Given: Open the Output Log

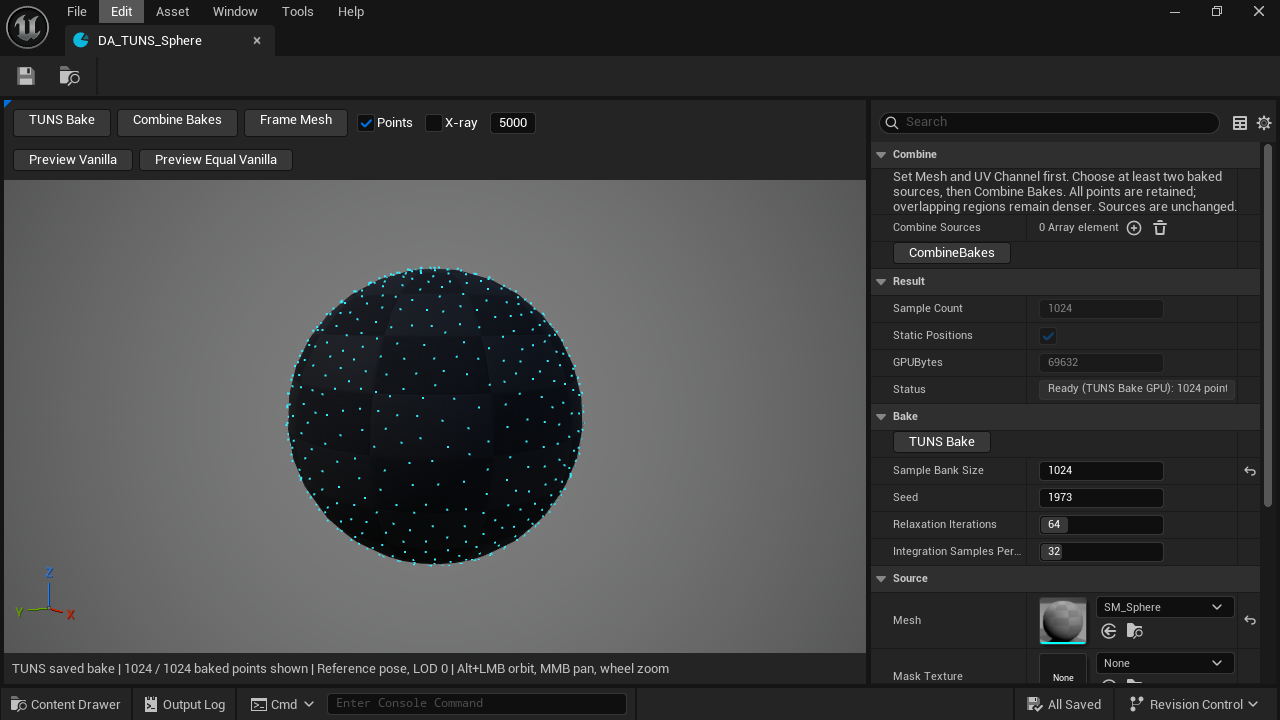Looking at the screenshot, I should click(x=184, y=704).
